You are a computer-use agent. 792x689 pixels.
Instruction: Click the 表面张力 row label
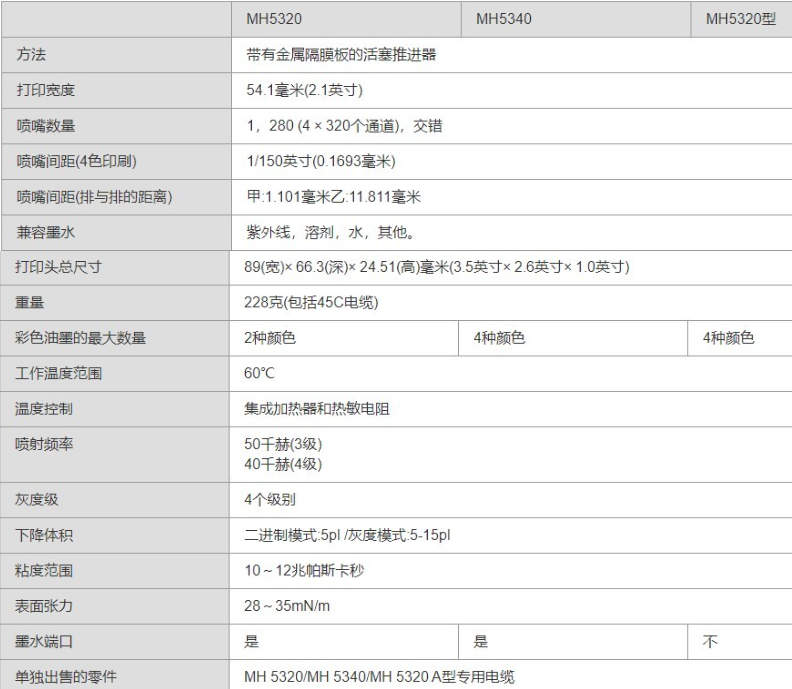tap(44, 606)
